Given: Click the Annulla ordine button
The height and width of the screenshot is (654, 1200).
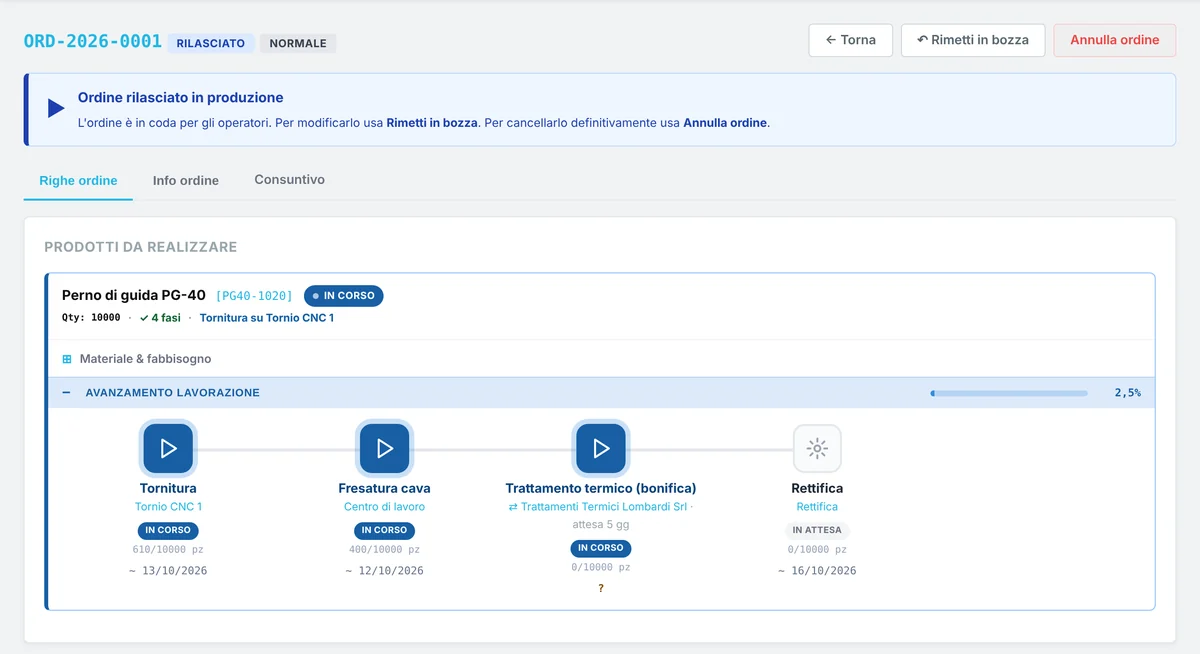Looking at the screenshot, I should (x=1115, y=40).
